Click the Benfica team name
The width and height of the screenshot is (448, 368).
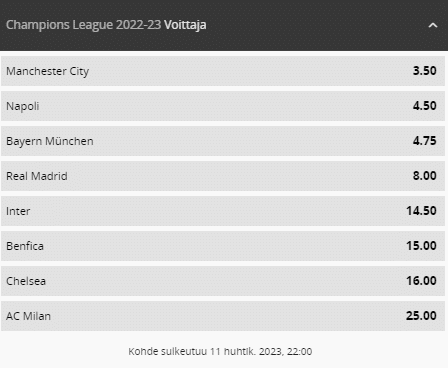[x=25, y=246]
